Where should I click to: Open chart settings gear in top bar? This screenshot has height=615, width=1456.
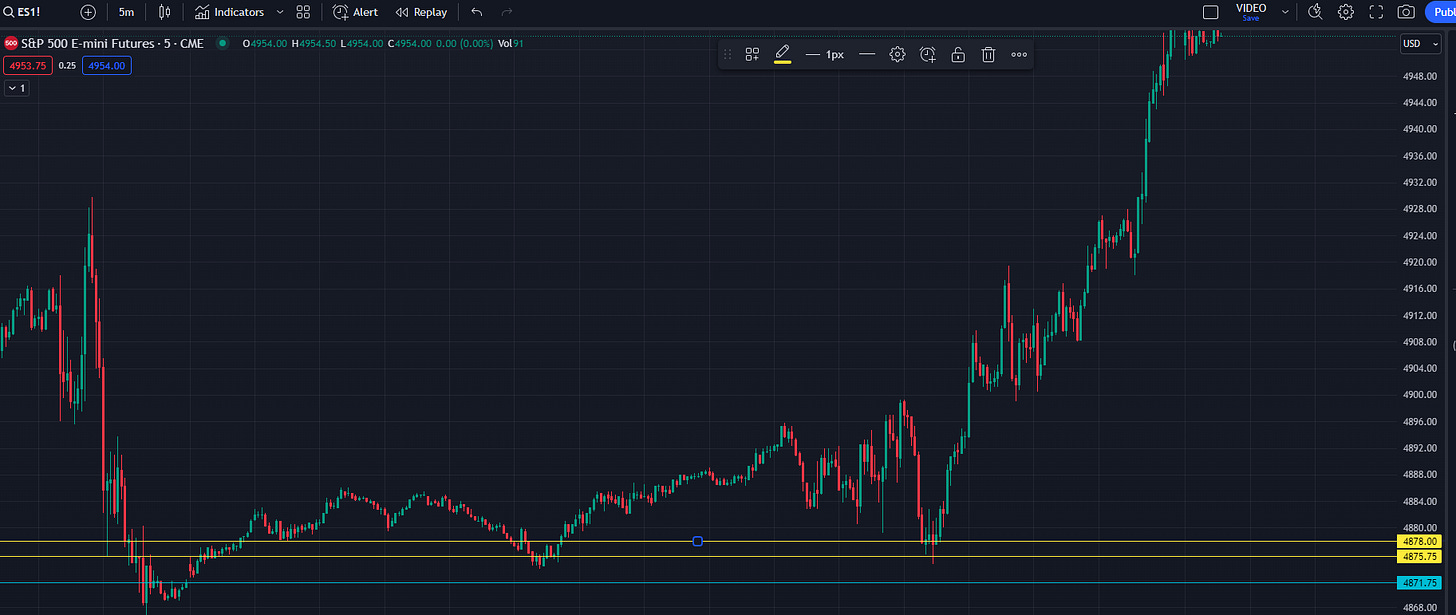tap(1346, 12)
